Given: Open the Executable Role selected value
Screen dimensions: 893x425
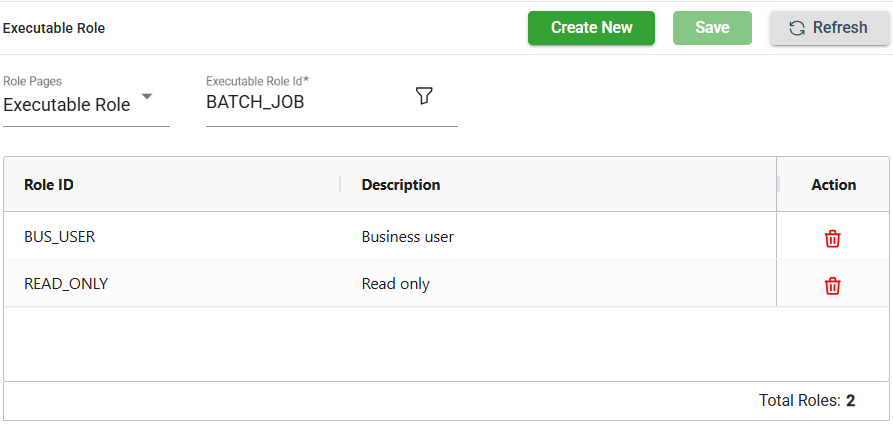Looking at the screenshot, I should tap(67, 105).
